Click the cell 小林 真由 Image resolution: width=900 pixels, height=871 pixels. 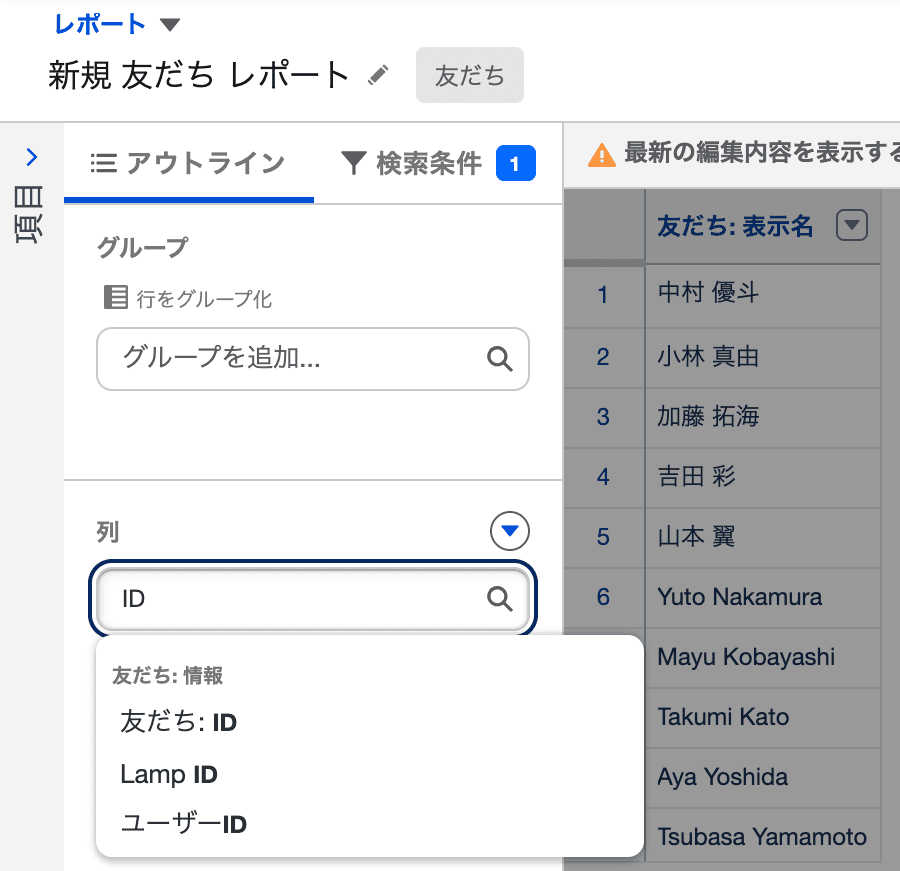click(x=763, y=358)
